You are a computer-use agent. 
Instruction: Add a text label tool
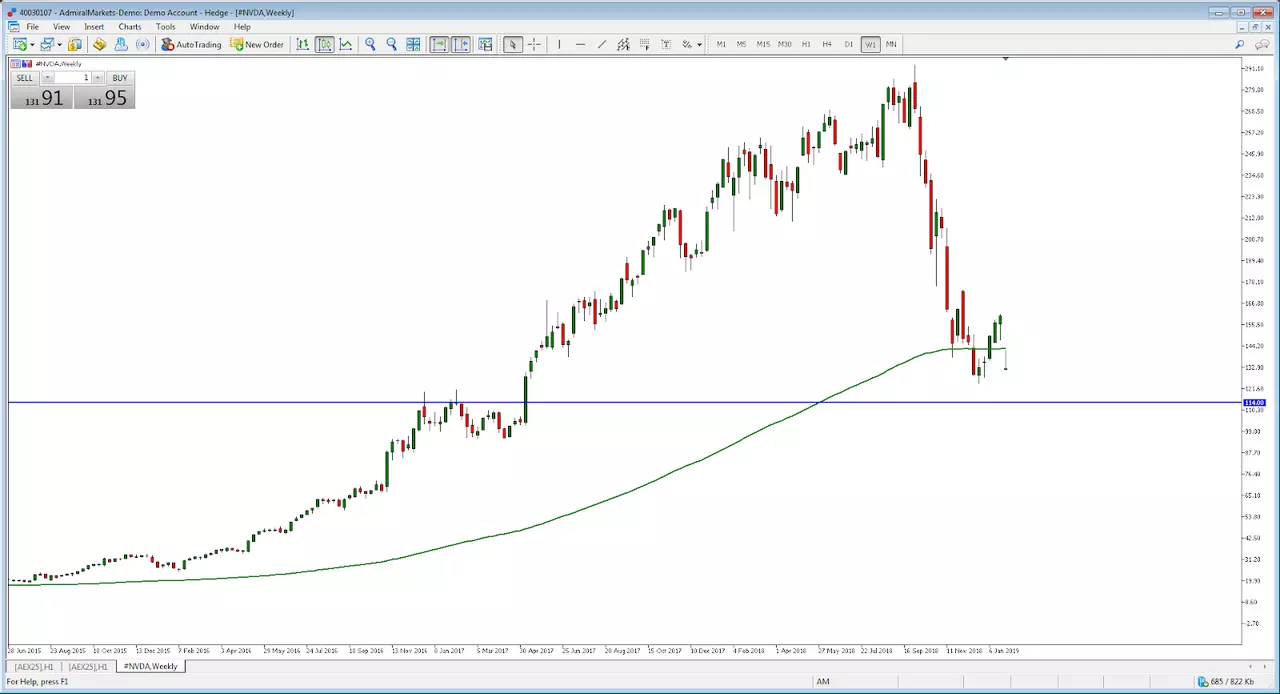pyautogui.click(x=665, y=44)
